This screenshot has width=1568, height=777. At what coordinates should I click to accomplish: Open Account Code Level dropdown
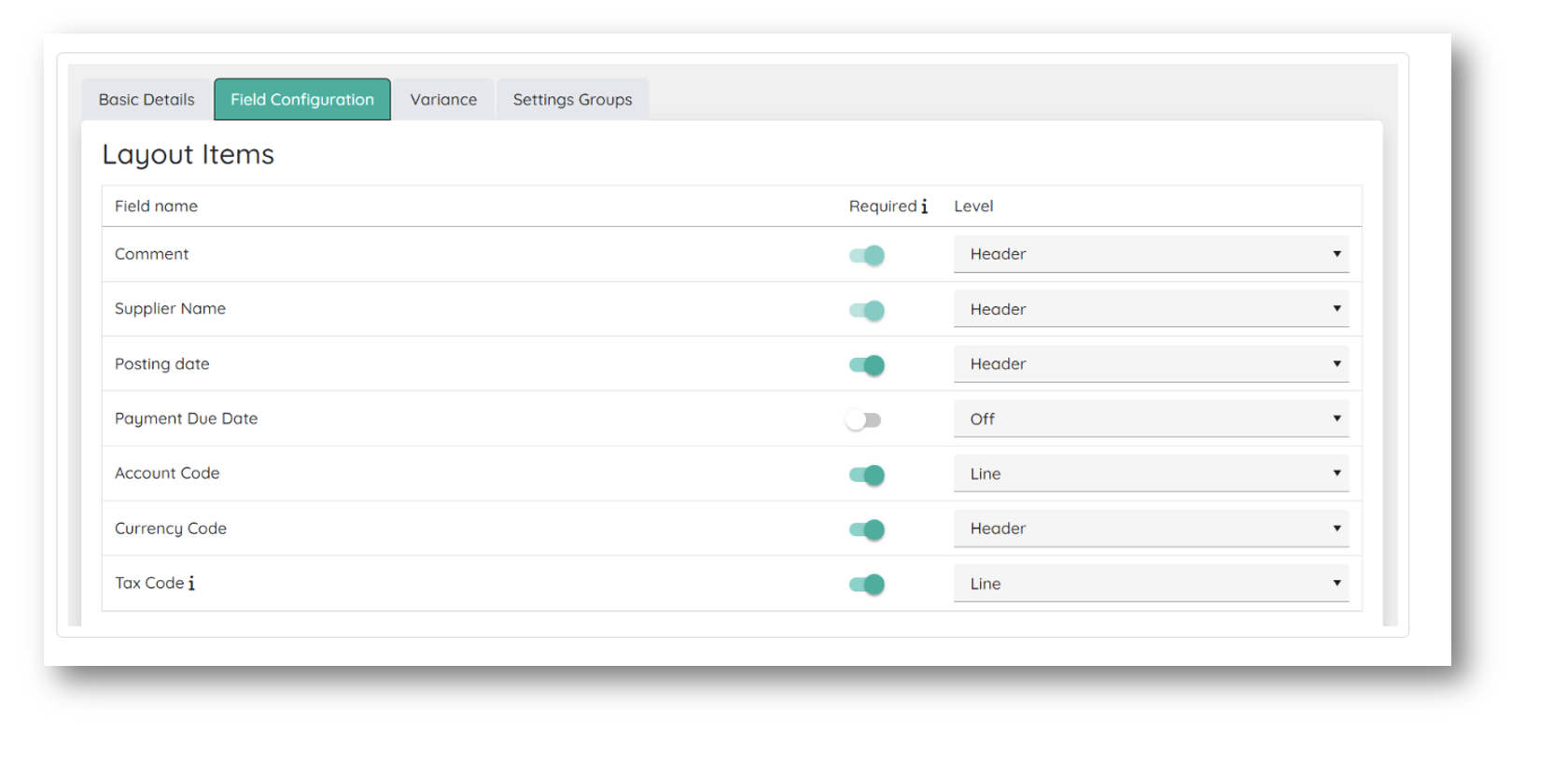click(1151, 473)
